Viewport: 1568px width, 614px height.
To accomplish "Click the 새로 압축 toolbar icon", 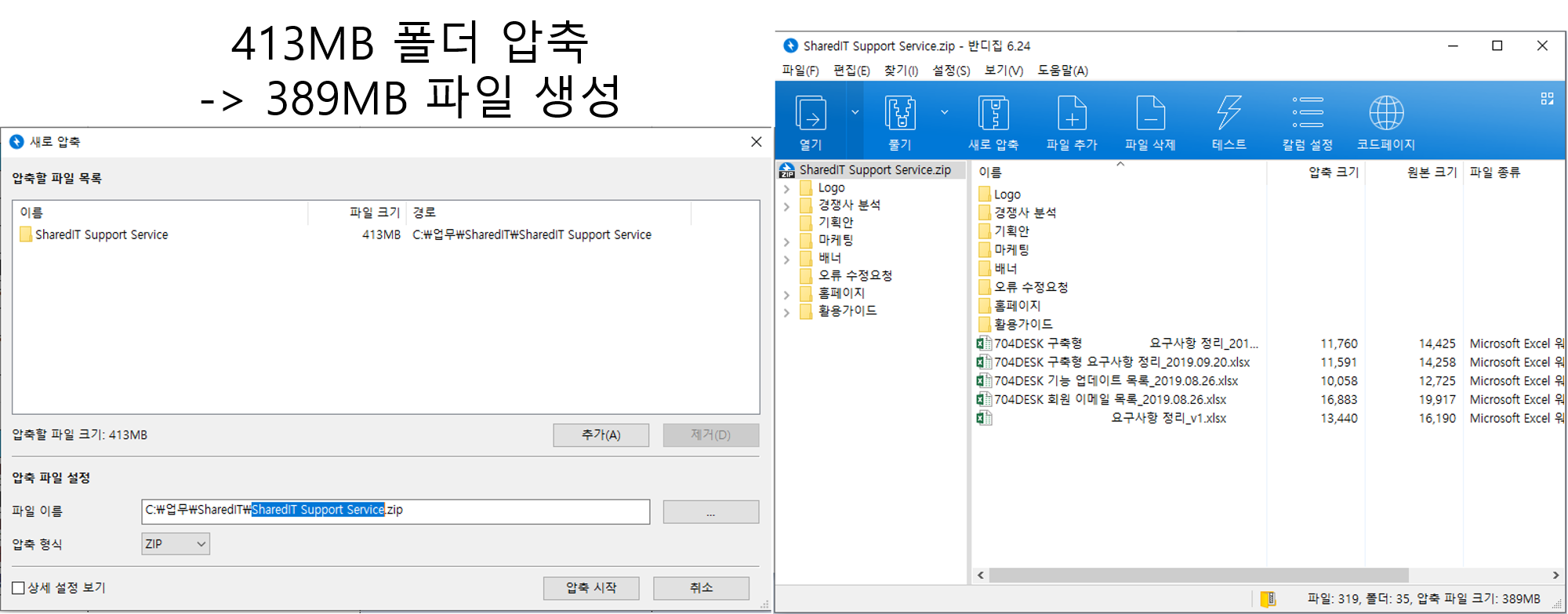I will coord(993,114).
